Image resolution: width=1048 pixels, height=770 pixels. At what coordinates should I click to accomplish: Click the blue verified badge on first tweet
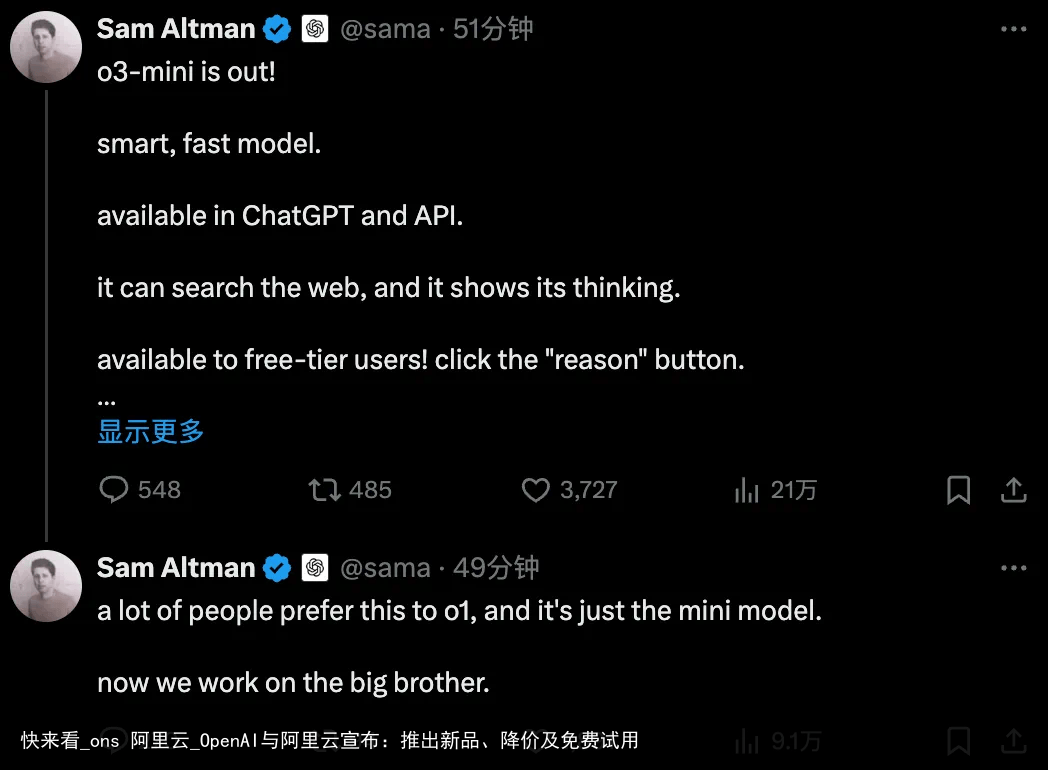(277, 29)
